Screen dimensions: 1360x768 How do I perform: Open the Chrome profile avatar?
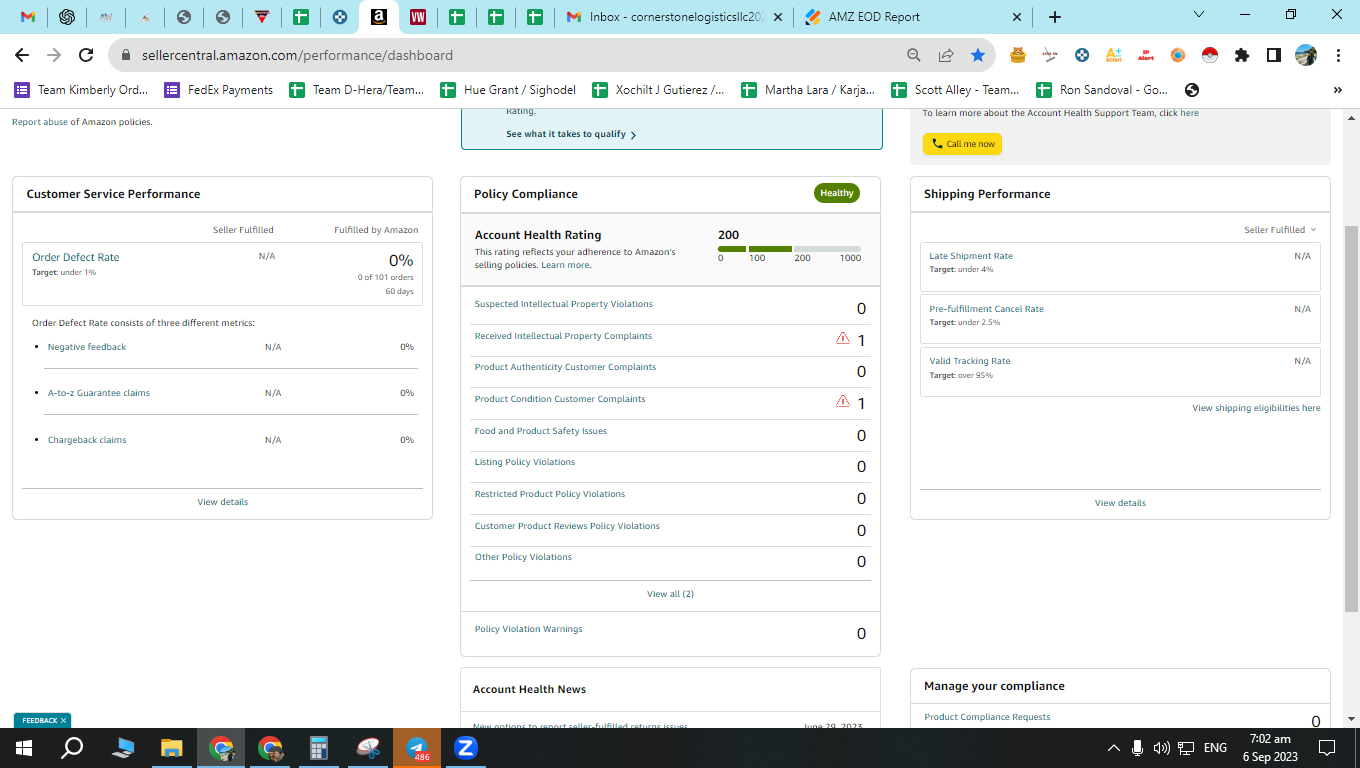click(1305, 55)
